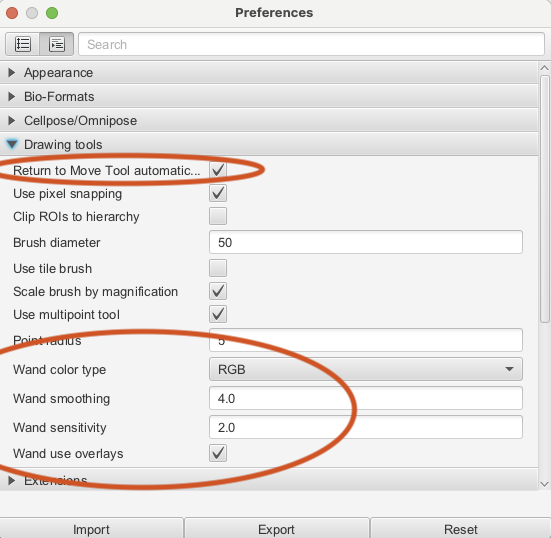
Task: Enable Use tile brush checkbox
Action: click(x=218, y=268)
